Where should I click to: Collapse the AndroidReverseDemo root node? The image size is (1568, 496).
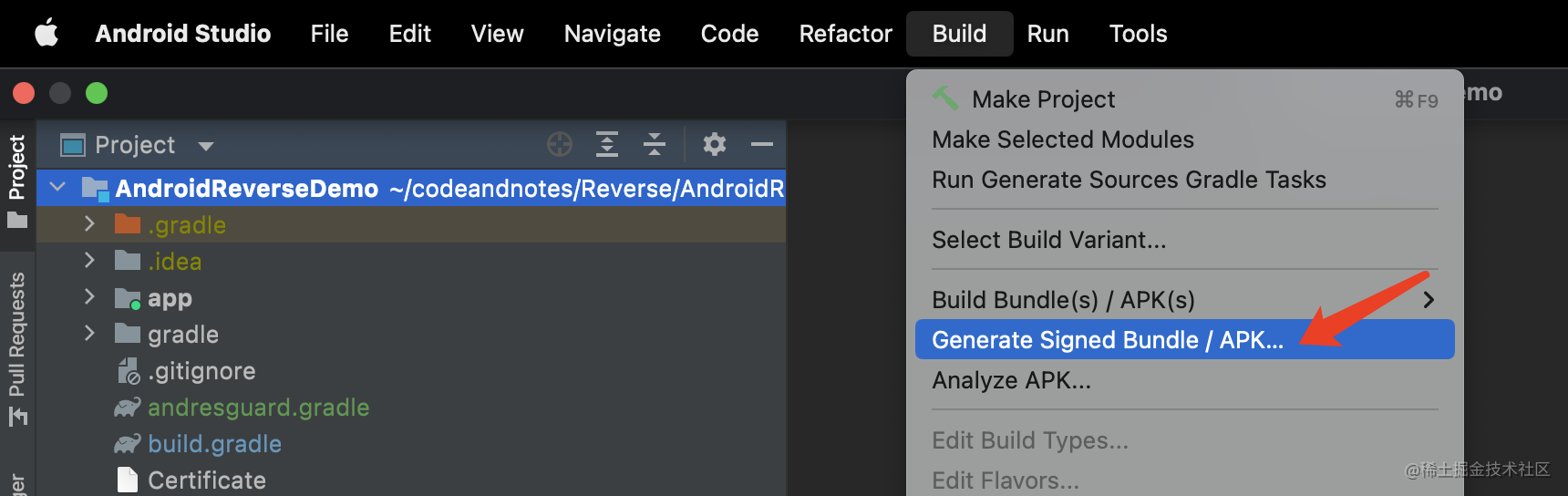point(57,187)
